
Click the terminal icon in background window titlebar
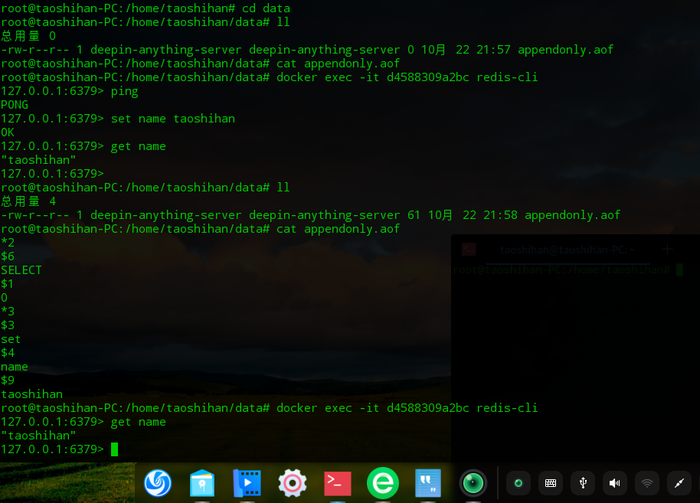click(x=469, y=249)
